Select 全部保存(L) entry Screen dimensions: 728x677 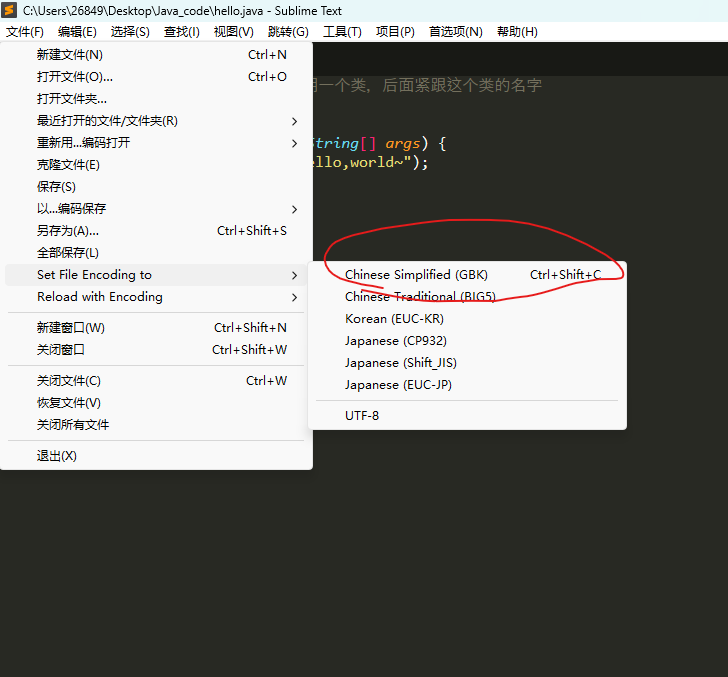(x=156, y=253)
